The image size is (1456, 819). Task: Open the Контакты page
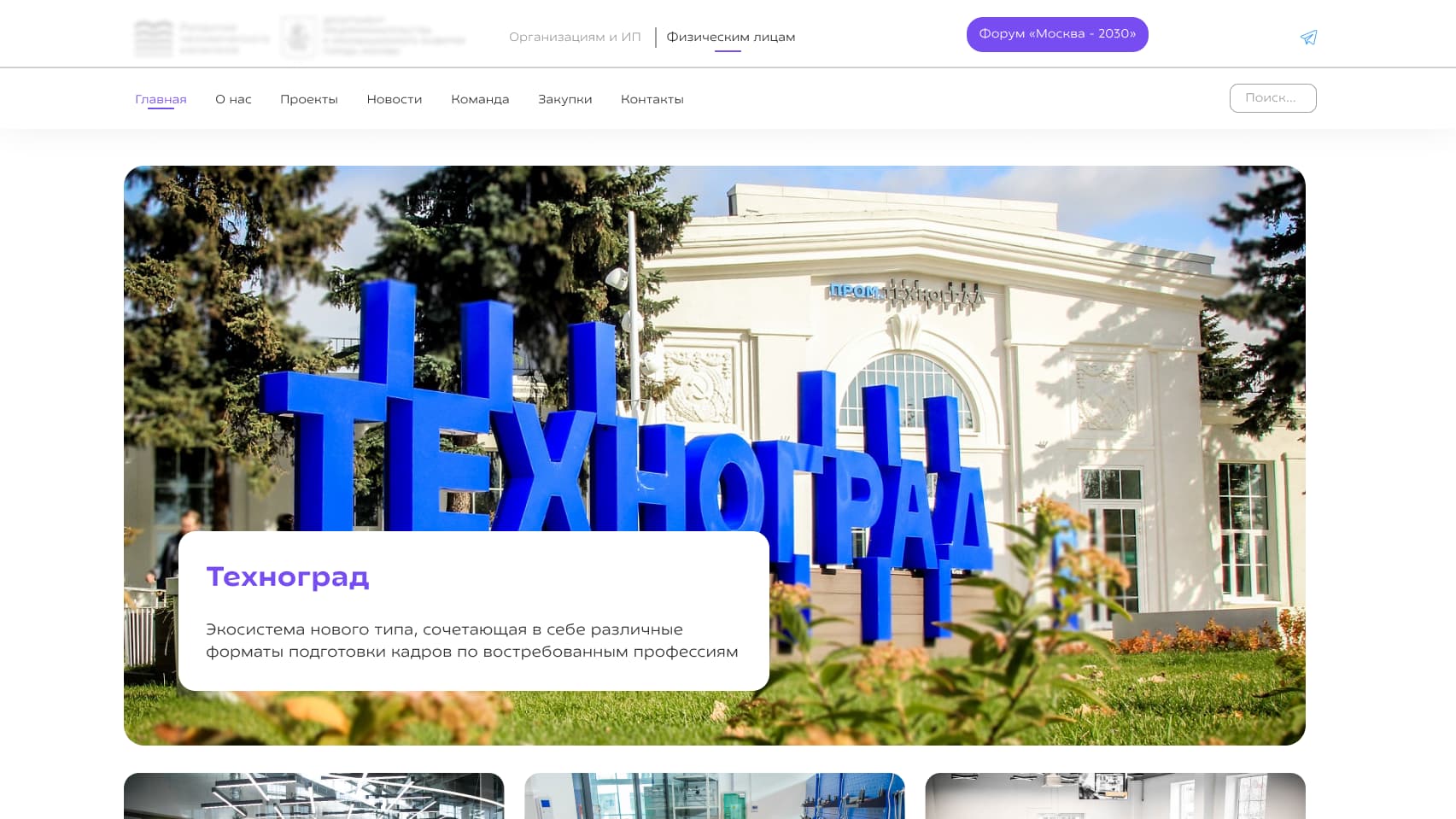click(652, 99)
